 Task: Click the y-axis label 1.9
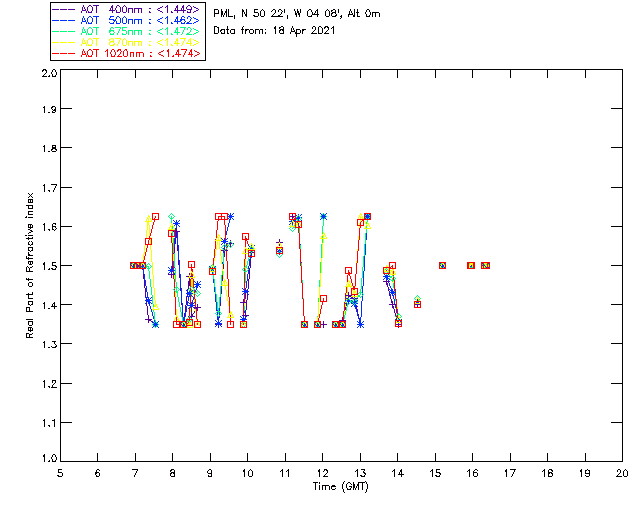pos(49,109)
